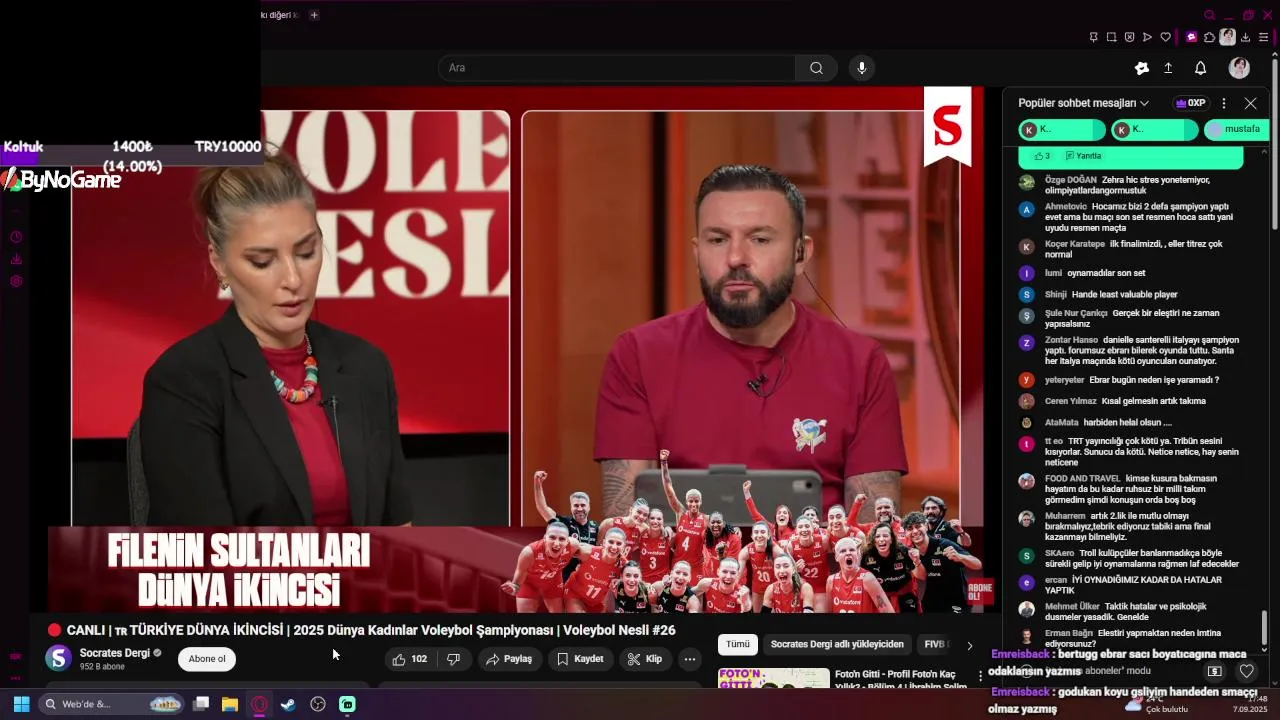Open the browser sidebar history clock icon

(16, 237)
